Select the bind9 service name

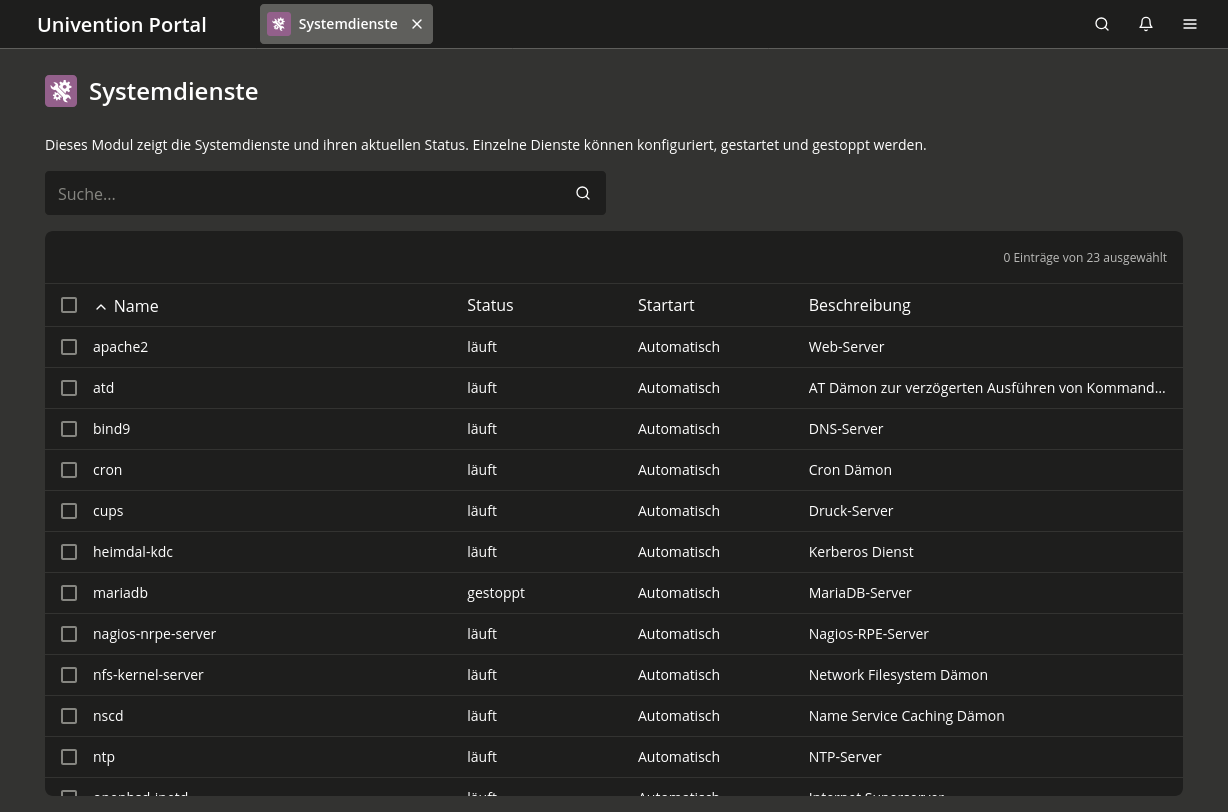pyautogui.click(x=111, y=429)
